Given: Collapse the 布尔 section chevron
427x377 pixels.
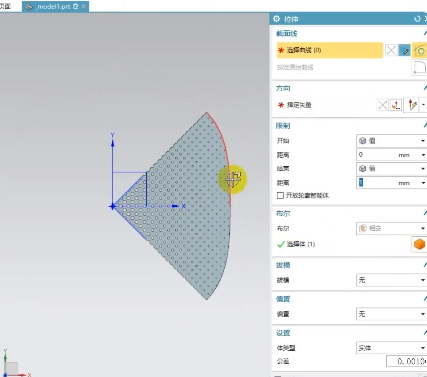Looking at the screenshot, I should point(425,213).
